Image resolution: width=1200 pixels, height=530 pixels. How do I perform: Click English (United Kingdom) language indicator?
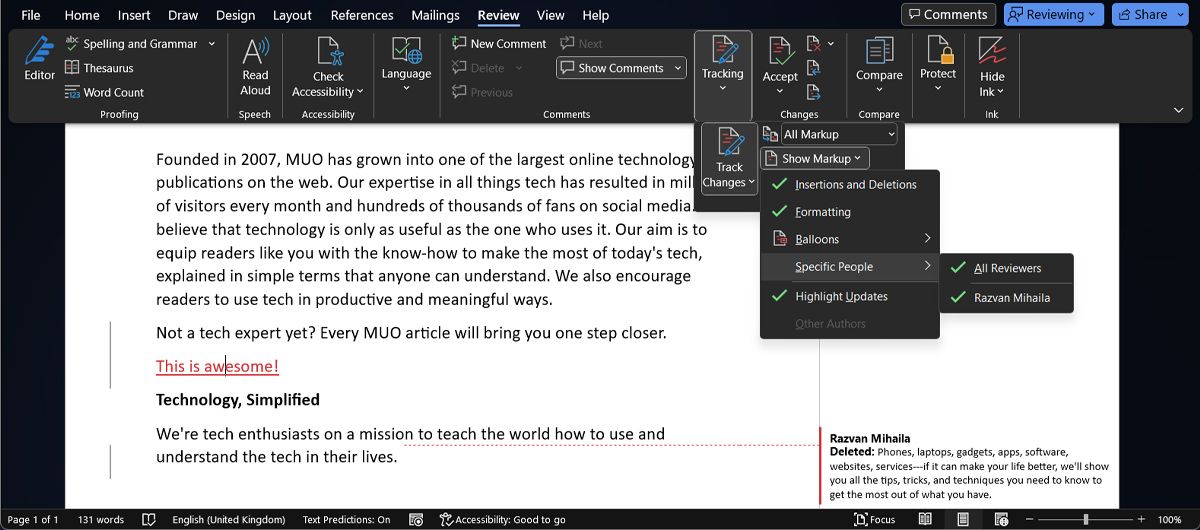pos(229,520)
